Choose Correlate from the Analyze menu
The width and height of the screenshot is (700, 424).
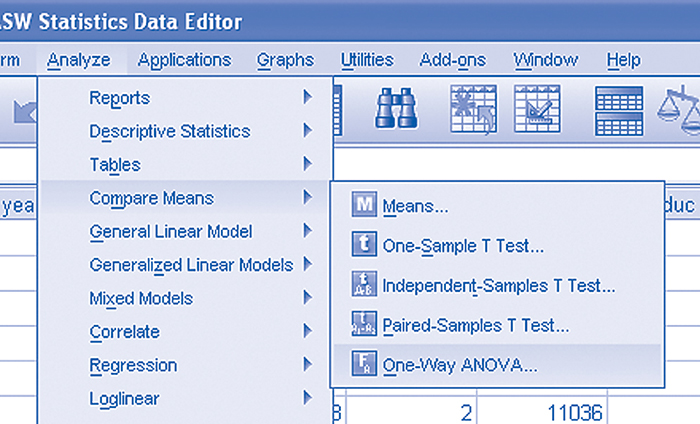click(124, 332)
